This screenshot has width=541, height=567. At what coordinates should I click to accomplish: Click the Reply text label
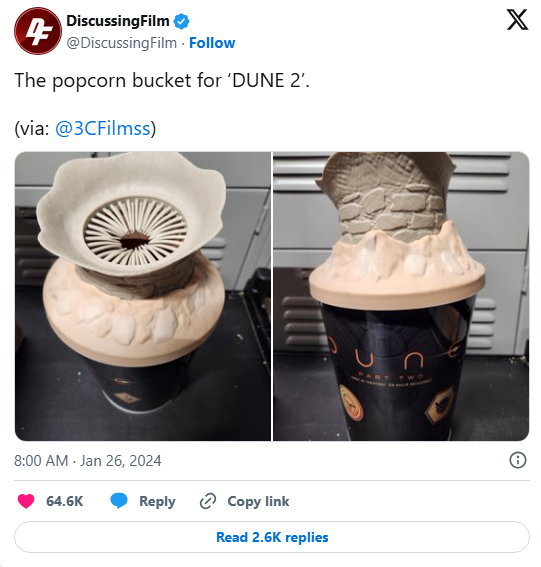[157, 502]
